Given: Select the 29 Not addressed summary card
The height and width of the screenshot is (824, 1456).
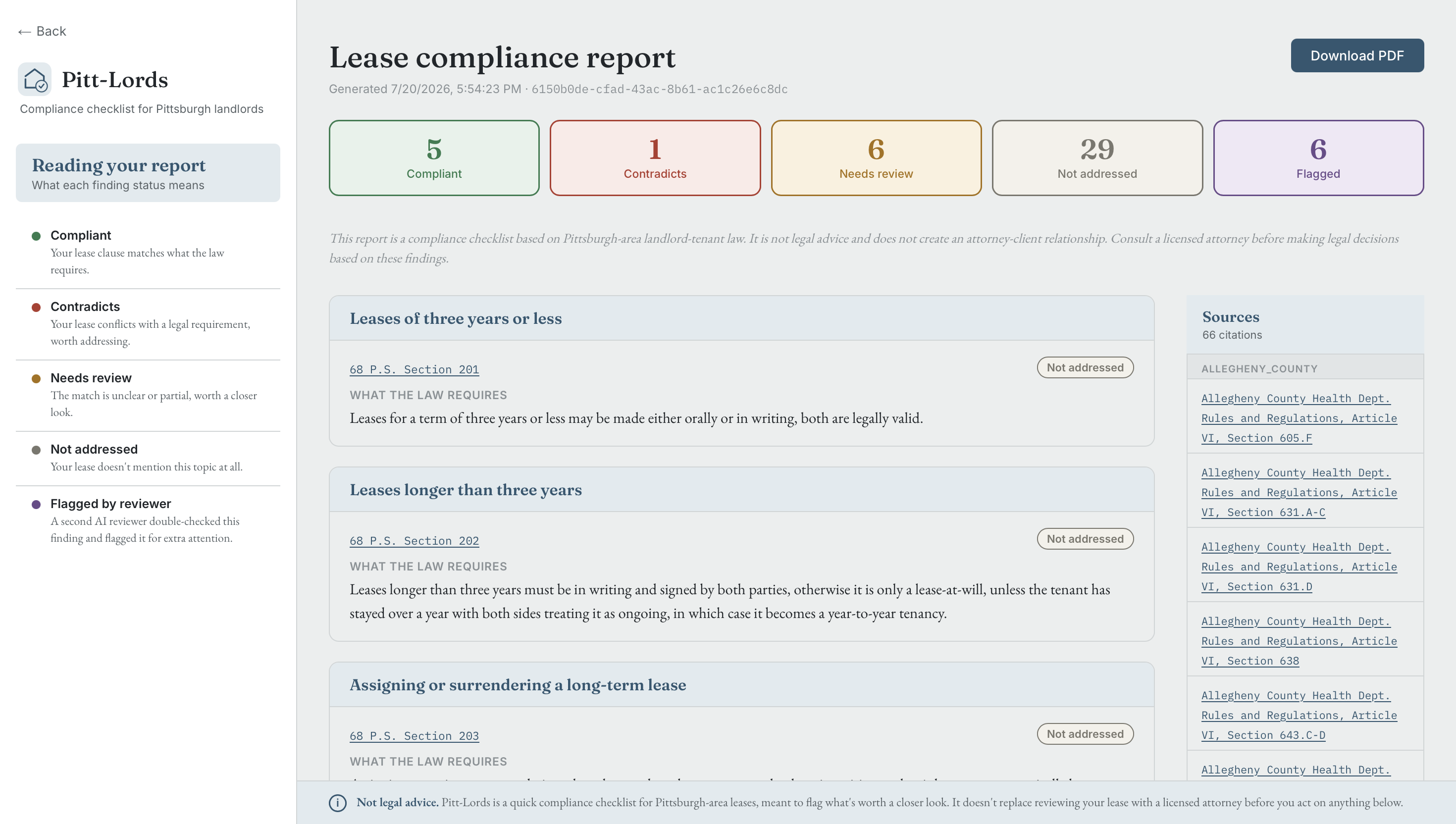Looking at the screenshot, I should coord(1097,158).
